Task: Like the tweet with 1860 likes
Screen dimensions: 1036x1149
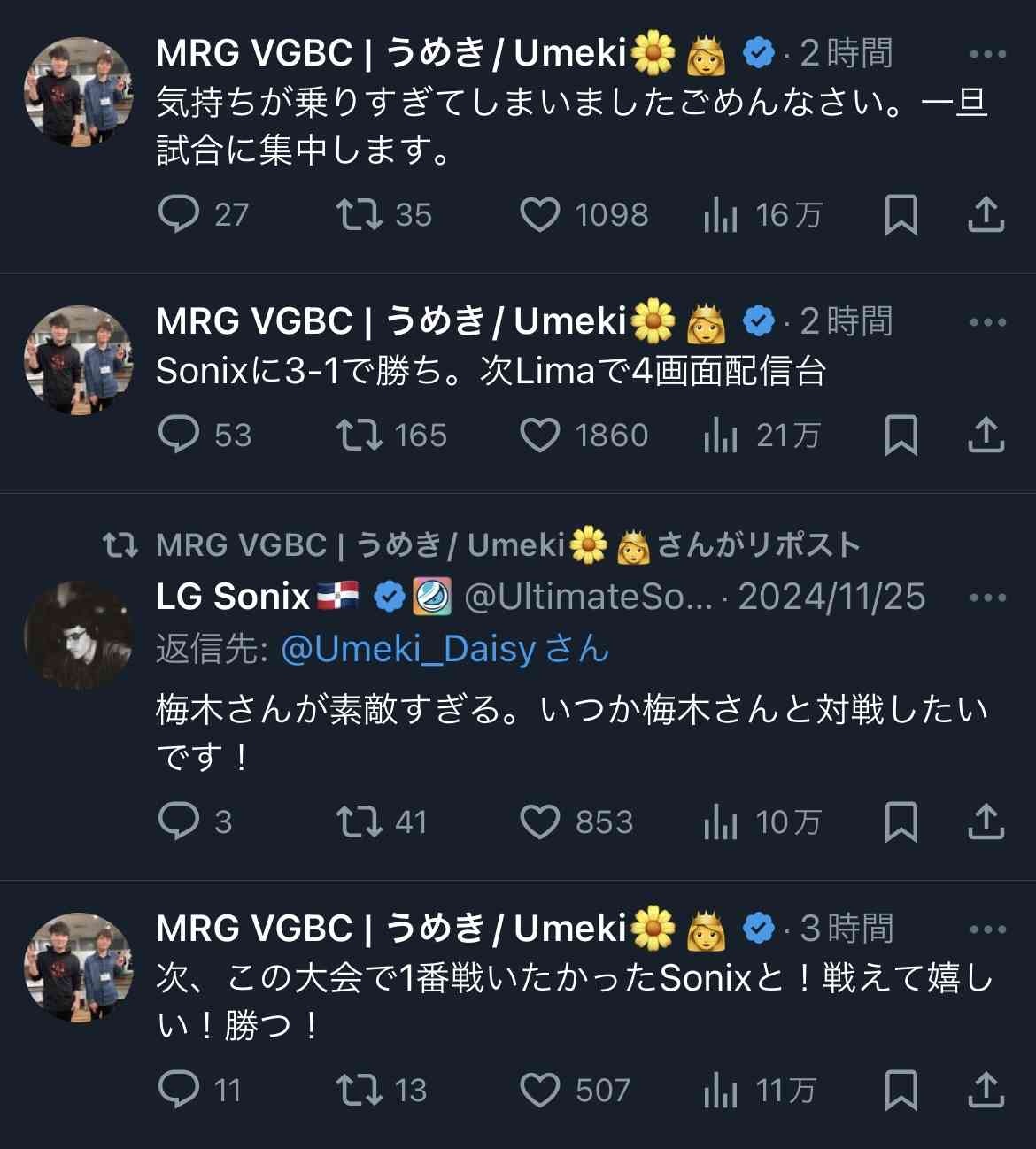Action: point(539,435)
